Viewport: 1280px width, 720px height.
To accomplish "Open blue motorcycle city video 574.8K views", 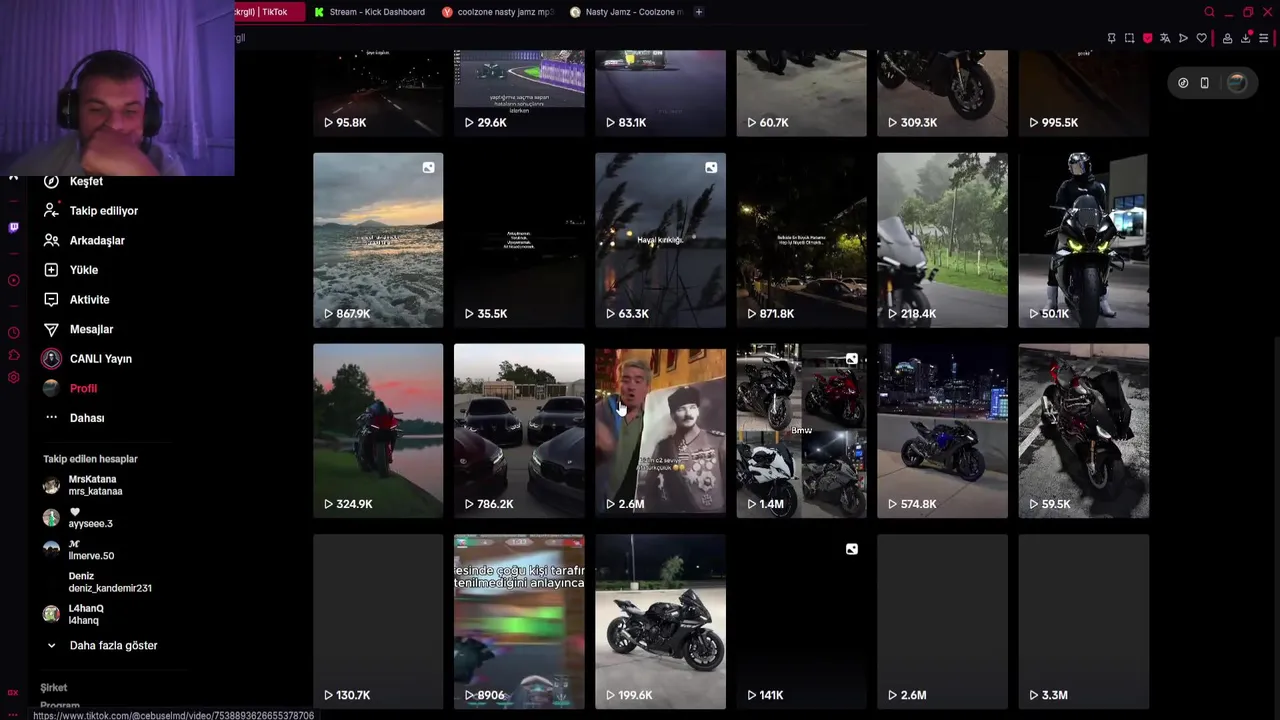I will 942,431.
